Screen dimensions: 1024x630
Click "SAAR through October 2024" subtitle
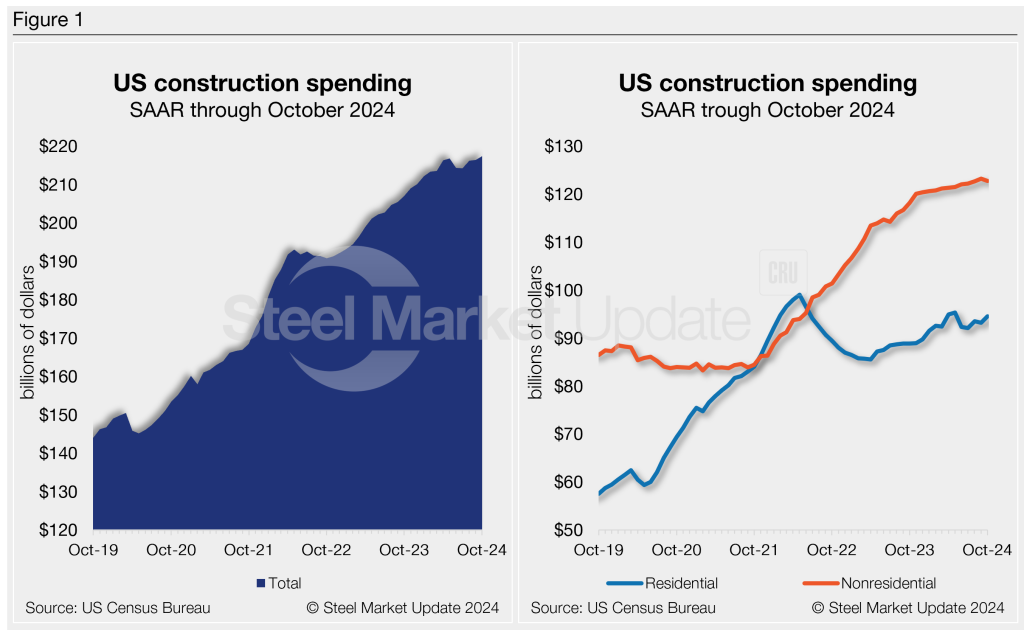(x=263, y=110)
